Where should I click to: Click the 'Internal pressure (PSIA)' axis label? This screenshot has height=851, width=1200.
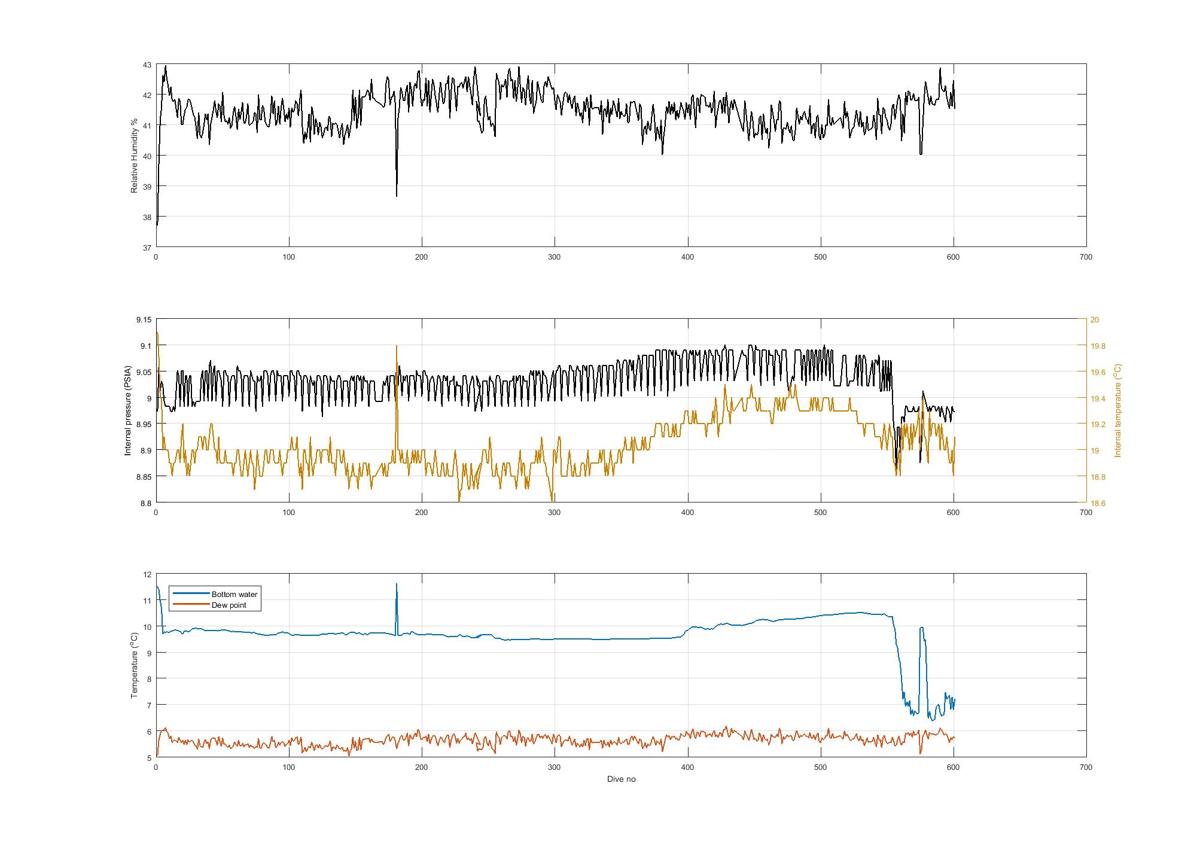[x=128, y=411]
